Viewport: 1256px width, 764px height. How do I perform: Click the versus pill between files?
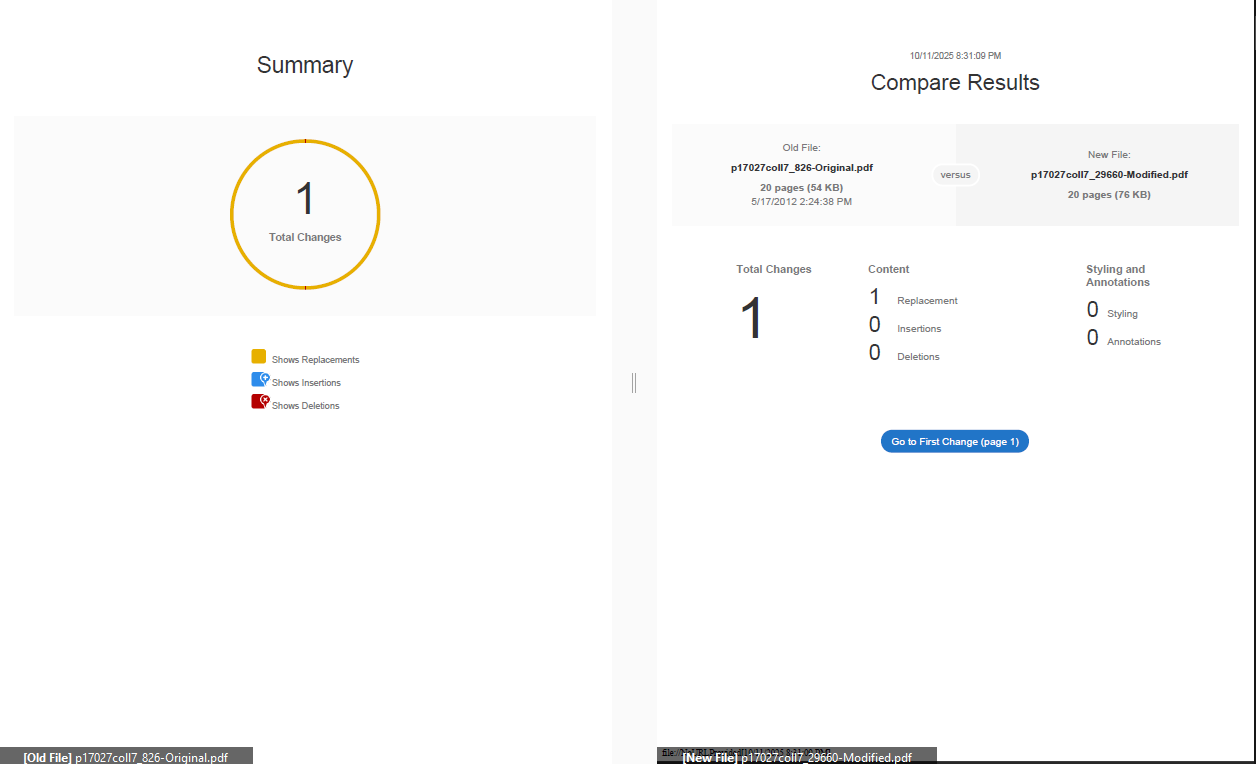pos(955,175)
